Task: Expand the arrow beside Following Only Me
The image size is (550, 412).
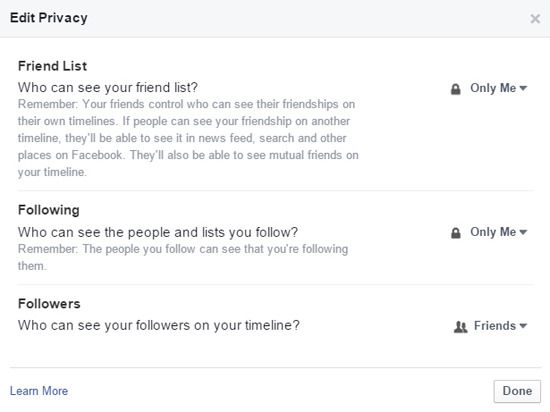Action: pos(523,232)
